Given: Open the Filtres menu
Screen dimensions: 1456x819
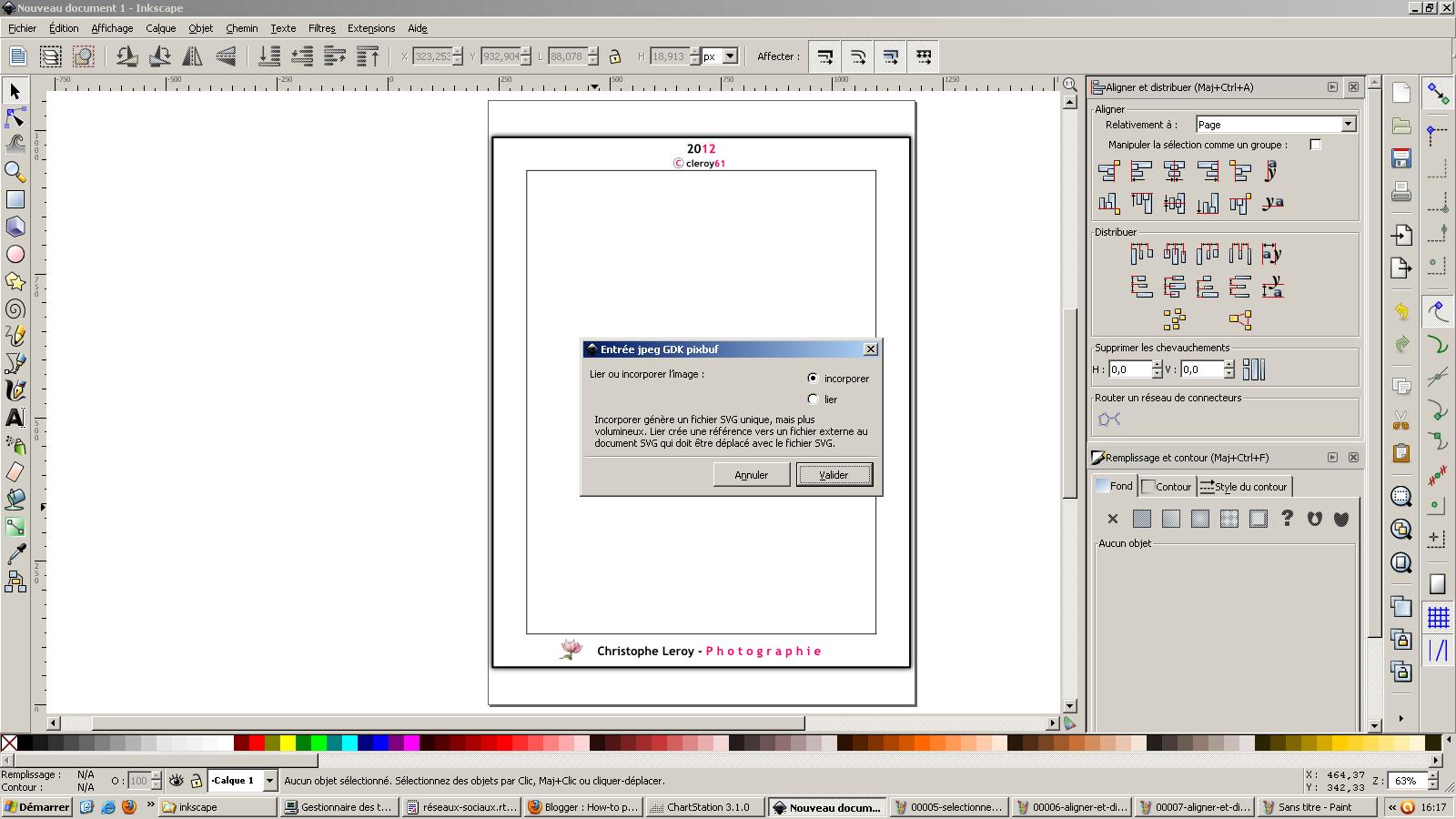Looking at the screenshot, I should pyautogui.click(x=321, y=28).
